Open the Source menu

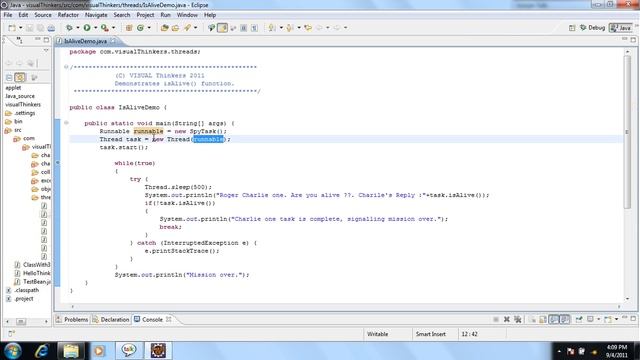coord(43,15)
